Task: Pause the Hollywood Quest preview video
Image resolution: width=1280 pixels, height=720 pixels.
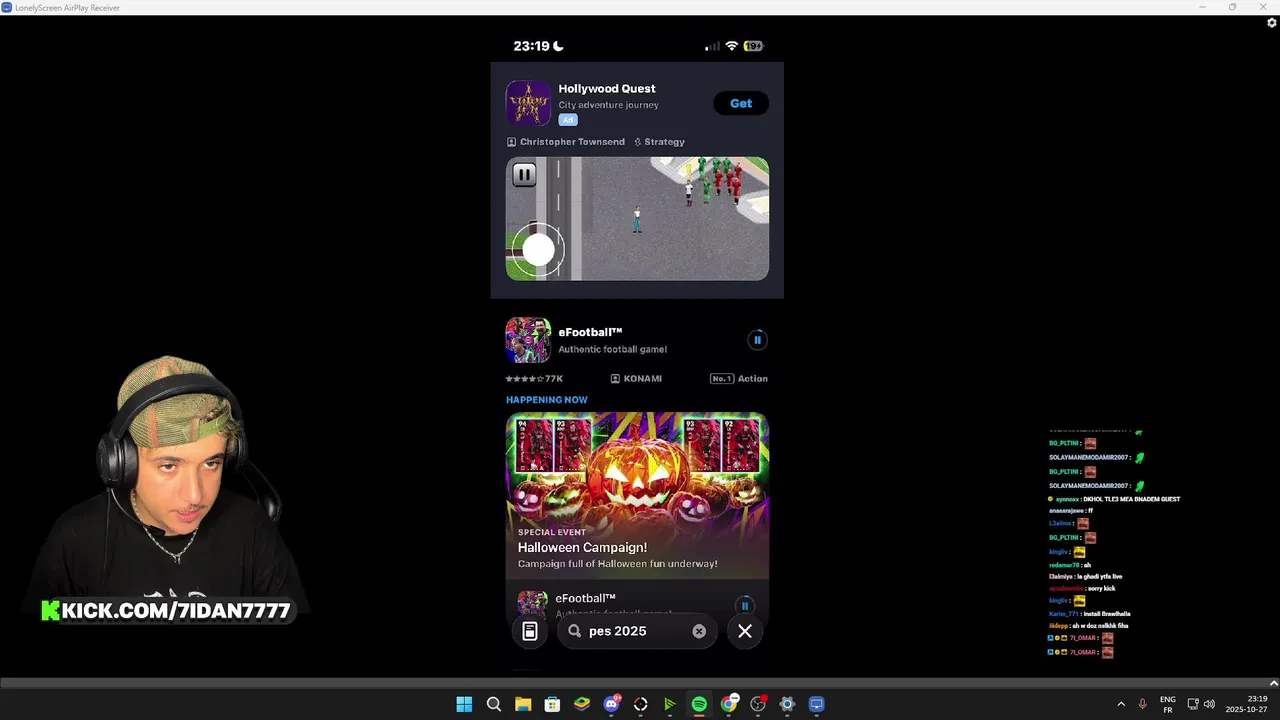Action: [x=524, y=175]
